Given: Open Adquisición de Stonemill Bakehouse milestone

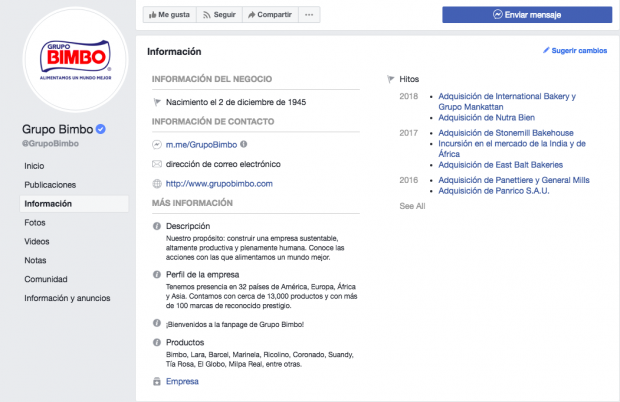Looking at the screenshot, I should [x=506, y=133].
